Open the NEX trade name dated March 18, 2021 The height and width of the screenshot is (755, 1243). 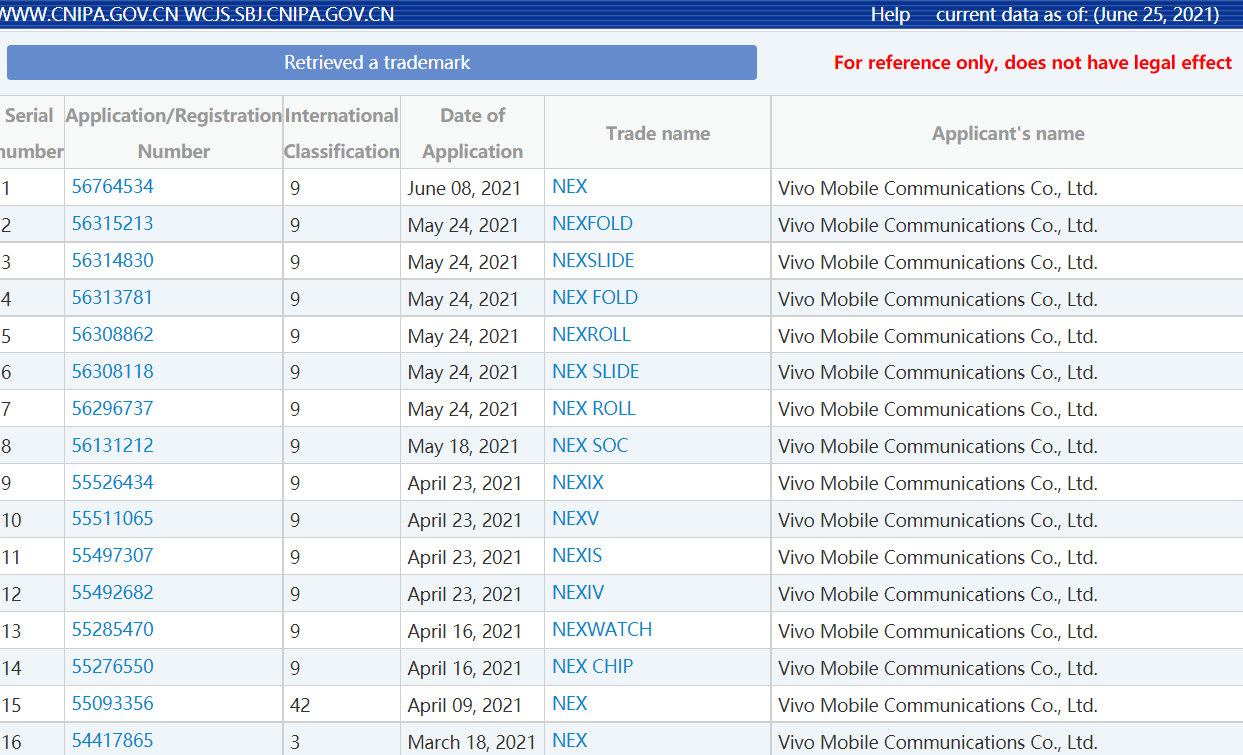click(x=570, y=741)
